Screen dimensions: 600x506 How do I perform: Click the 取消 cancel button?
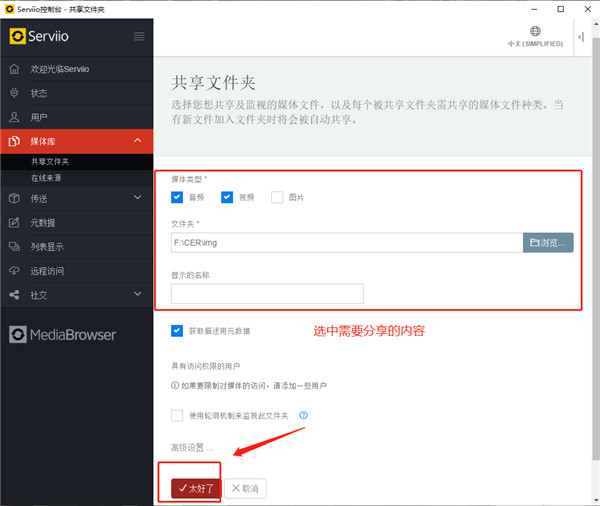[x=245, y=488]
